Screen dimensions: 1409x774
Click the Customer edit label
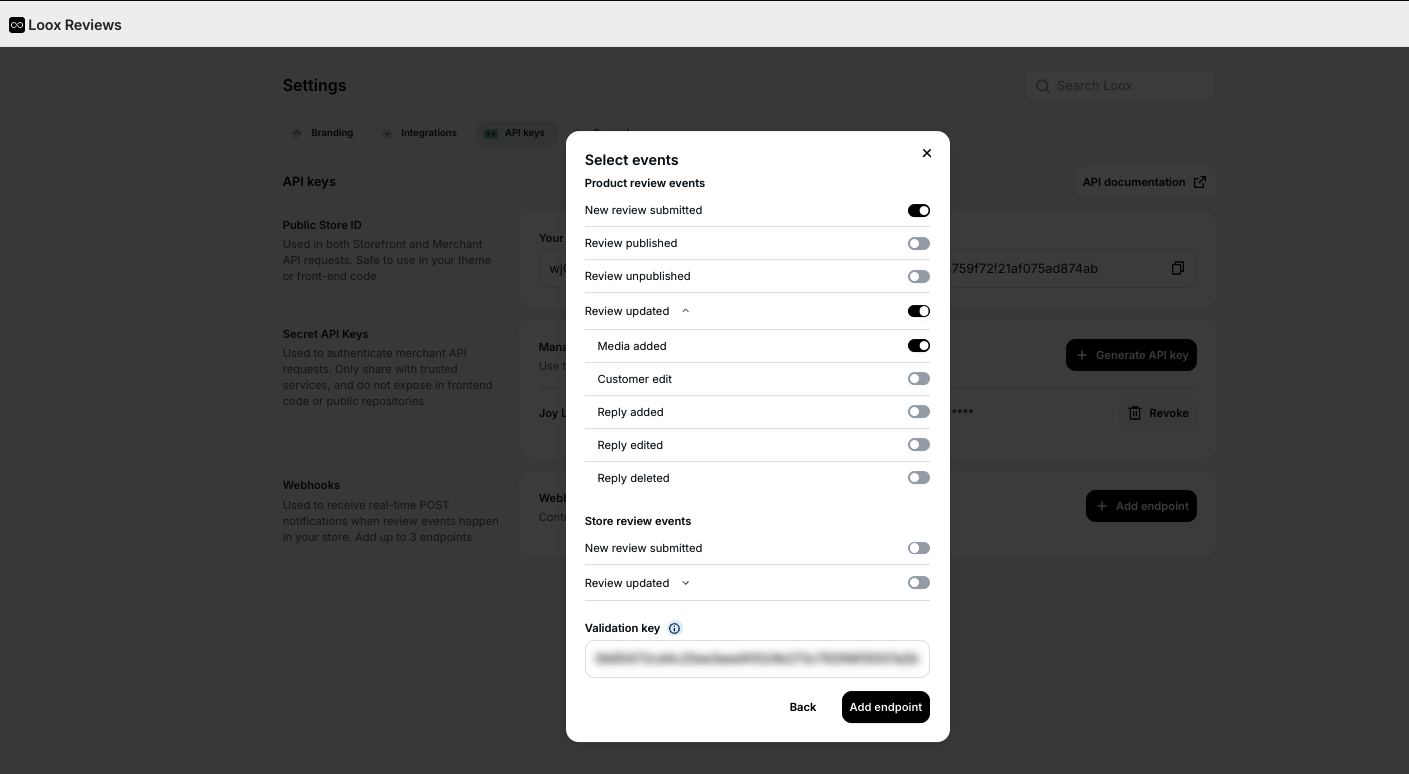[x=635, y=379]
